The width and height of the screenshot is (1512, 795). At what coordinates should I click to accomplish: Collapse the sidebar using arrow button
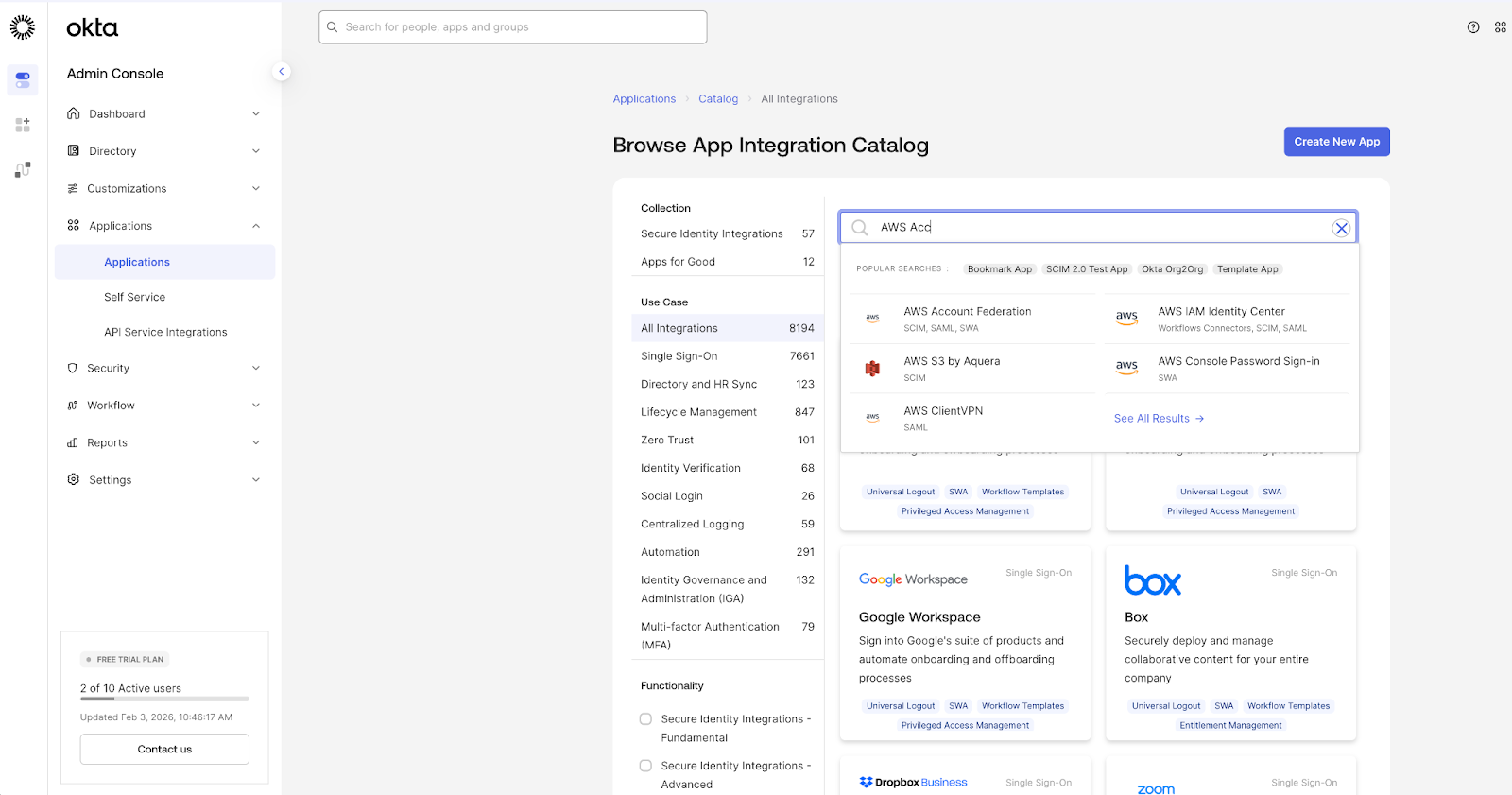point(281,72)
